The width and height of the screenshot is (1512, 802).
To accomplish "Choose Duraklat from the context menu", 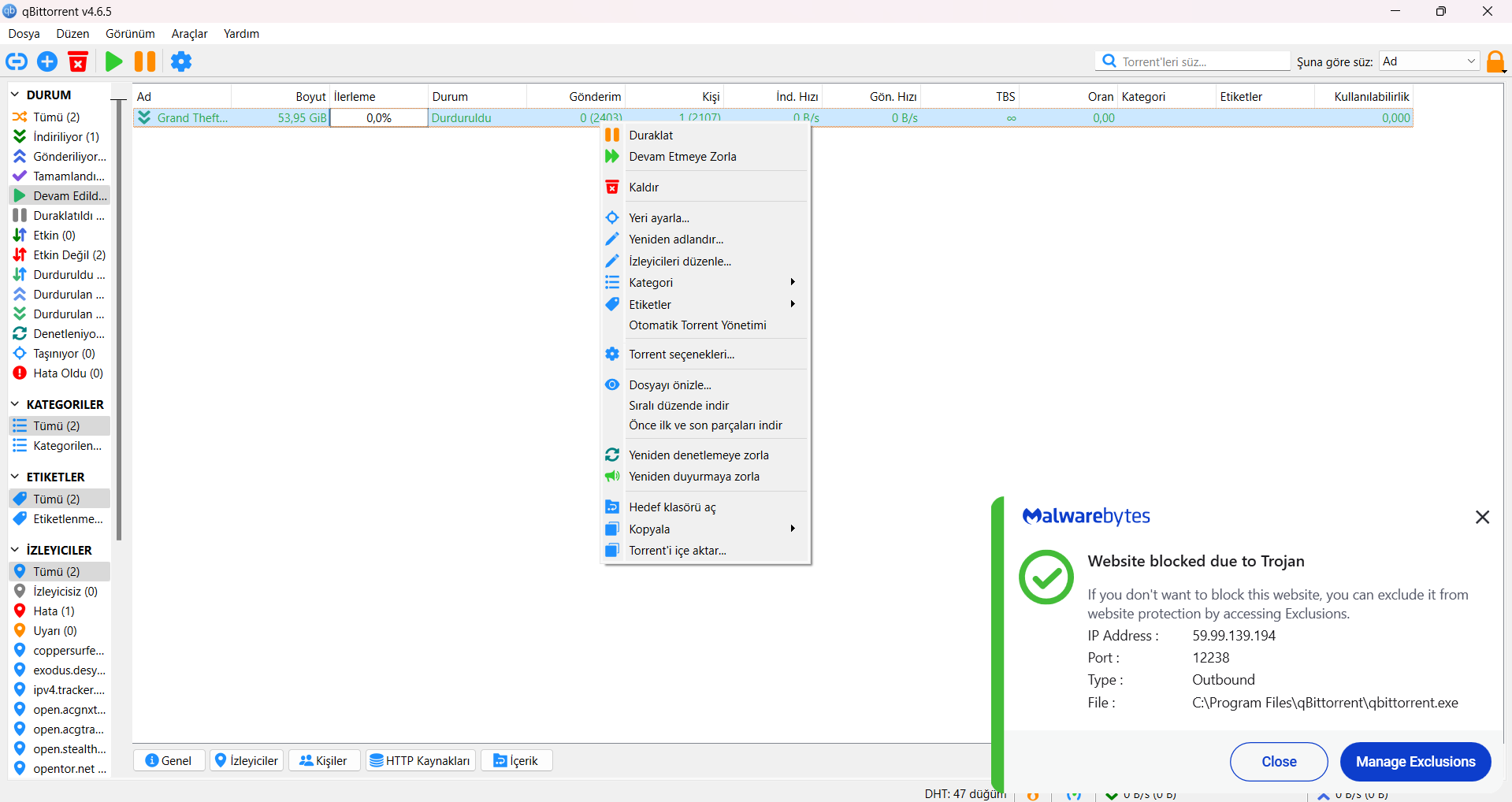I will tap(706, 135).
